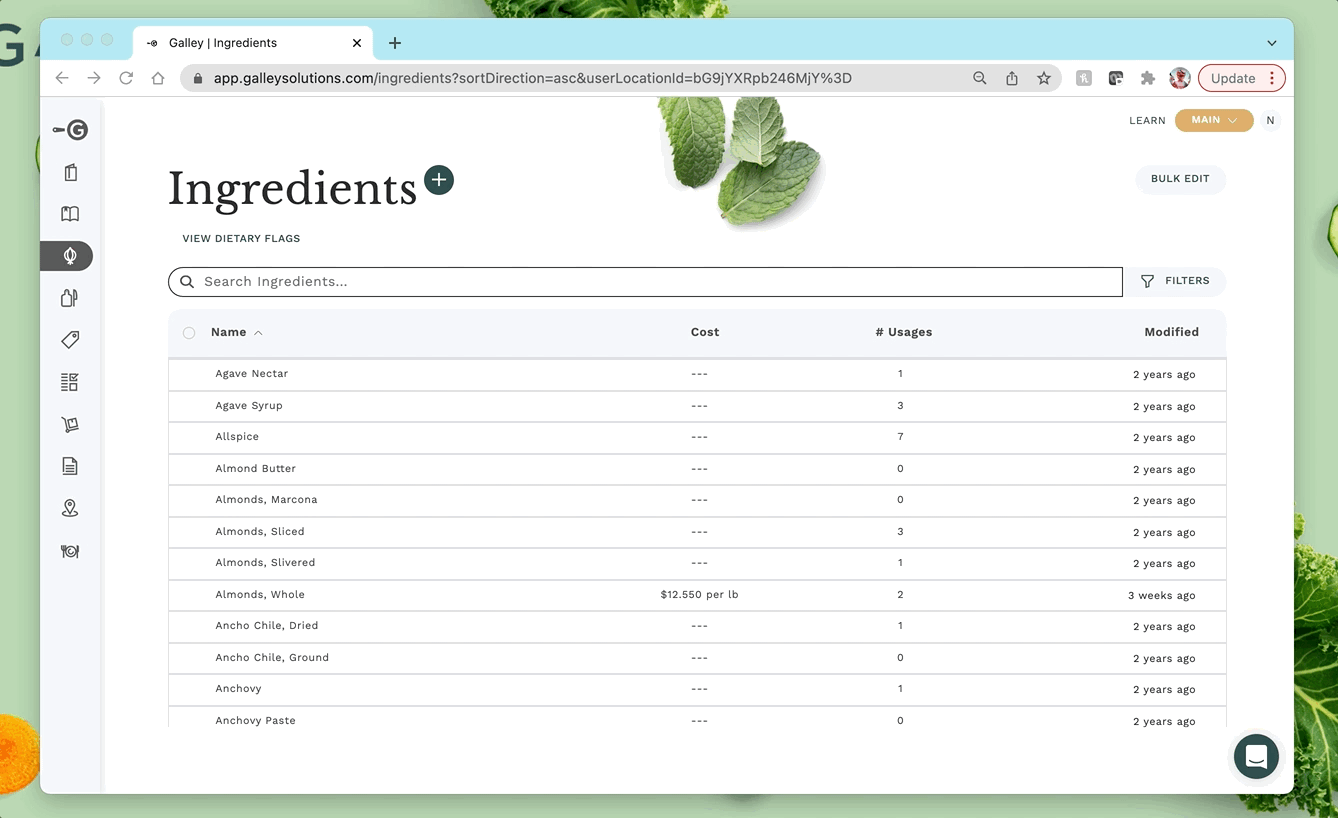Go to browser home page

[x=158, y=78]
